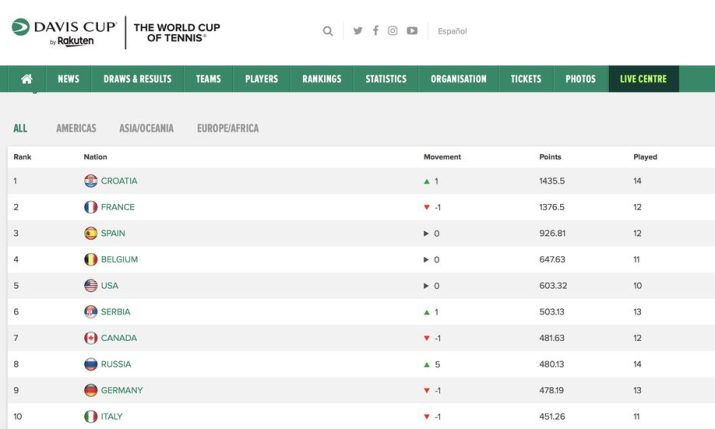Sort by the Points column header

pos(550,157)
